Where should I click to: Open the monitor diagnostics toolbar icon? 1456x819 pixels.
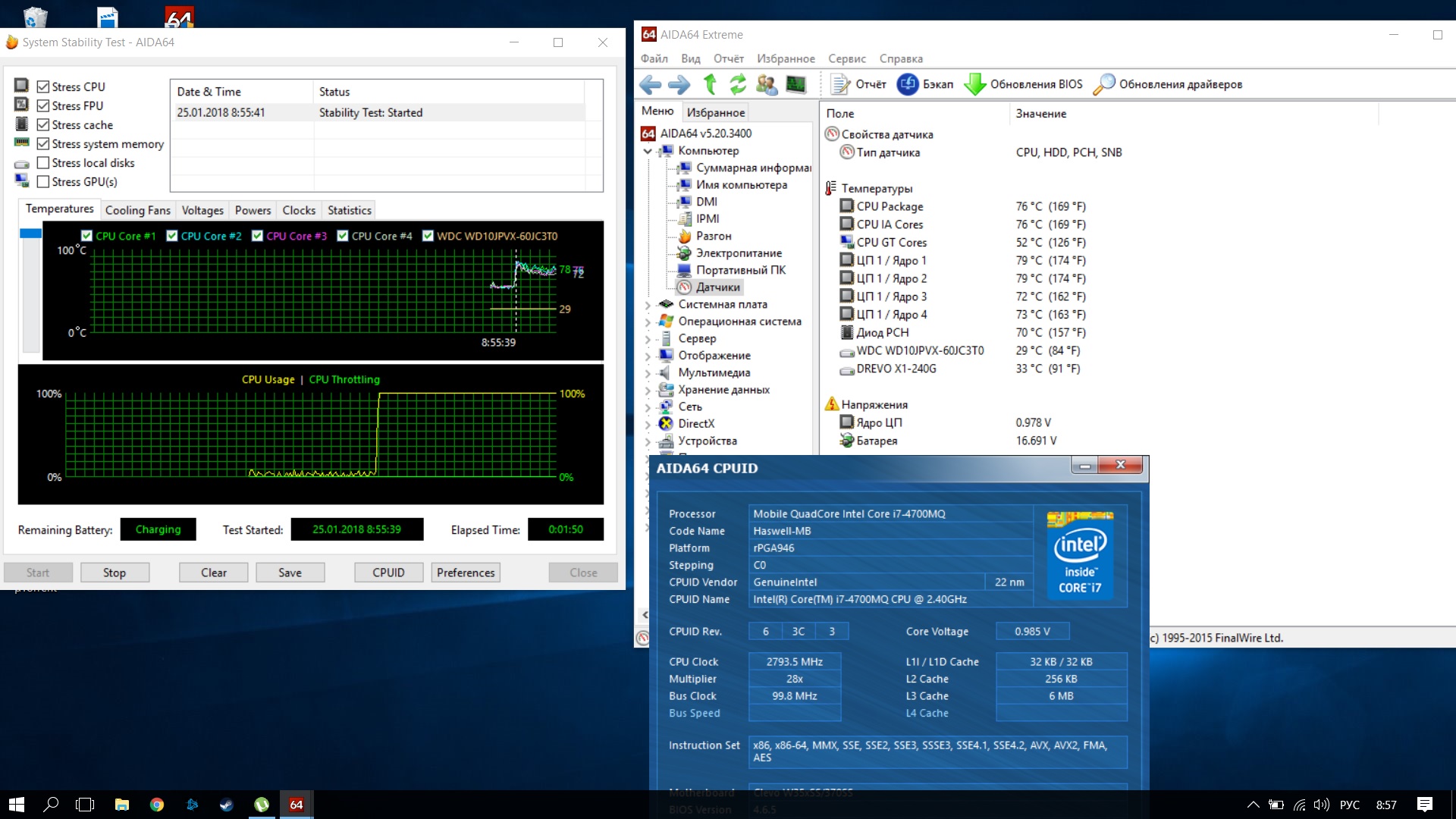click(x=795, y=84)
